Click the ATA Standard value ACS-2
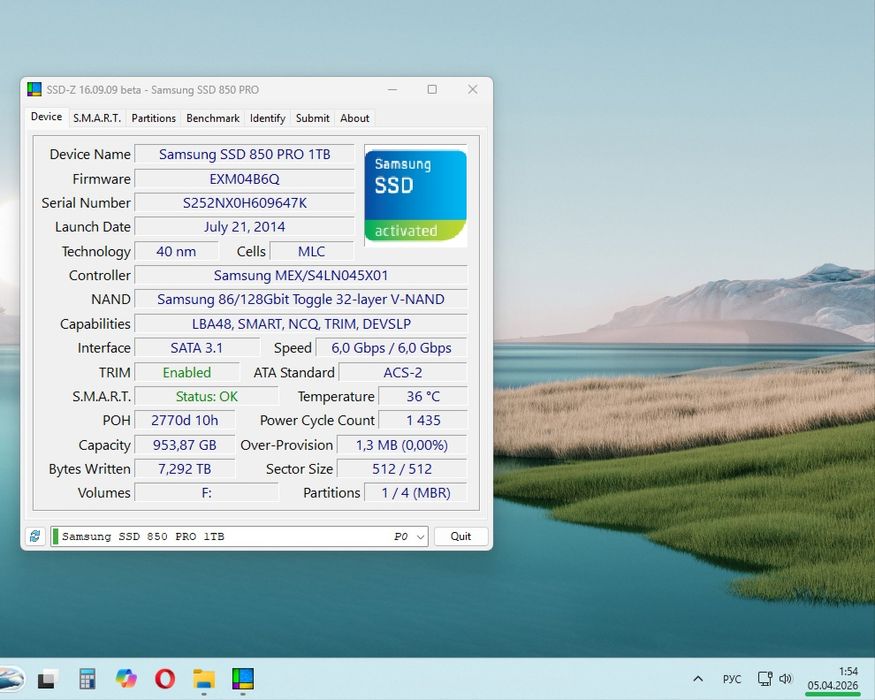Screen dimensions: 875x700 [x=402, y=372]
